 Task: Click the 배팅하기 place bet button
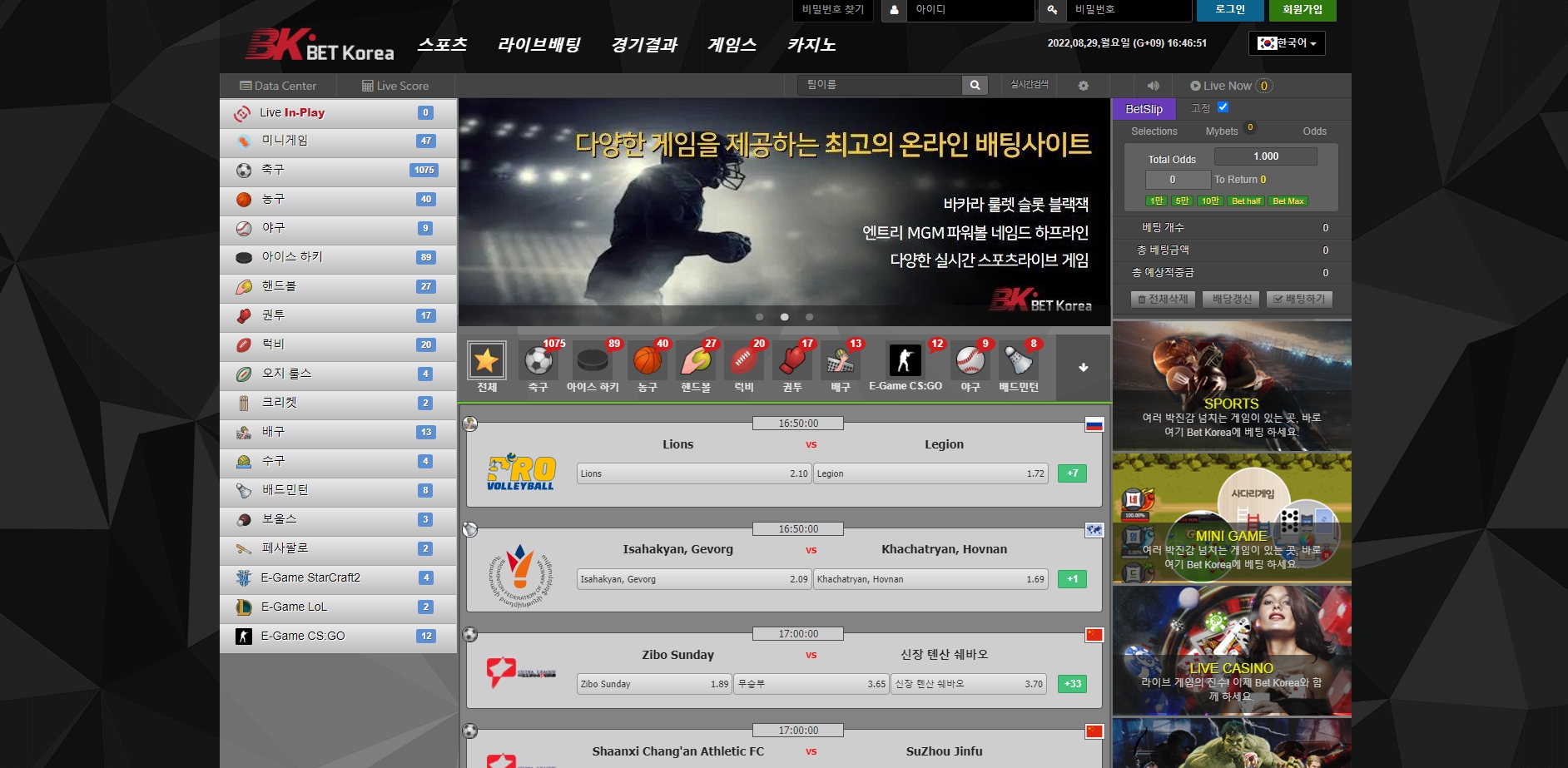pos(1299,300)
